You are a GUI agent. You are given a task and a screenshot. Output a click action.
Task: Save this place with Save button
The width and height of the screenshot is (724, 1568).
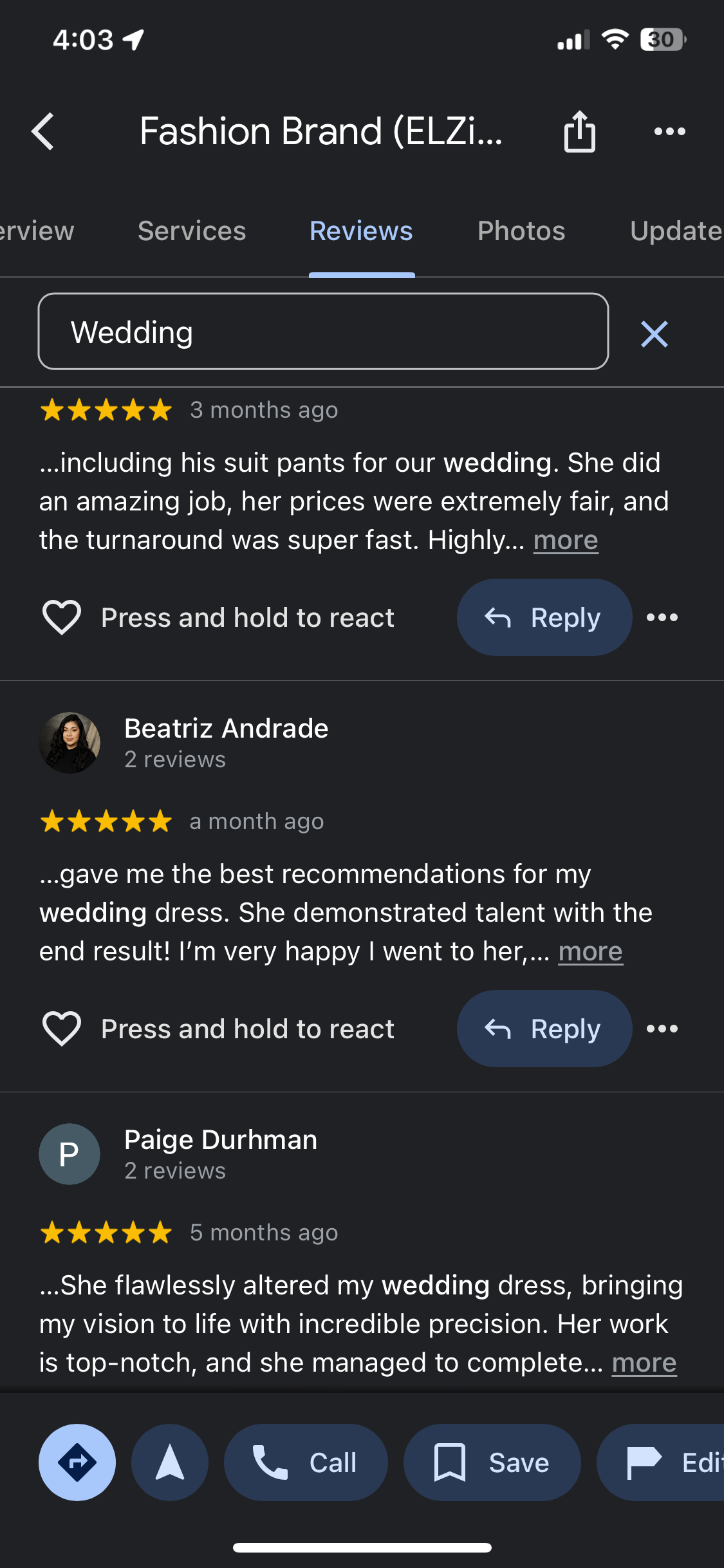coord(492,1462)
